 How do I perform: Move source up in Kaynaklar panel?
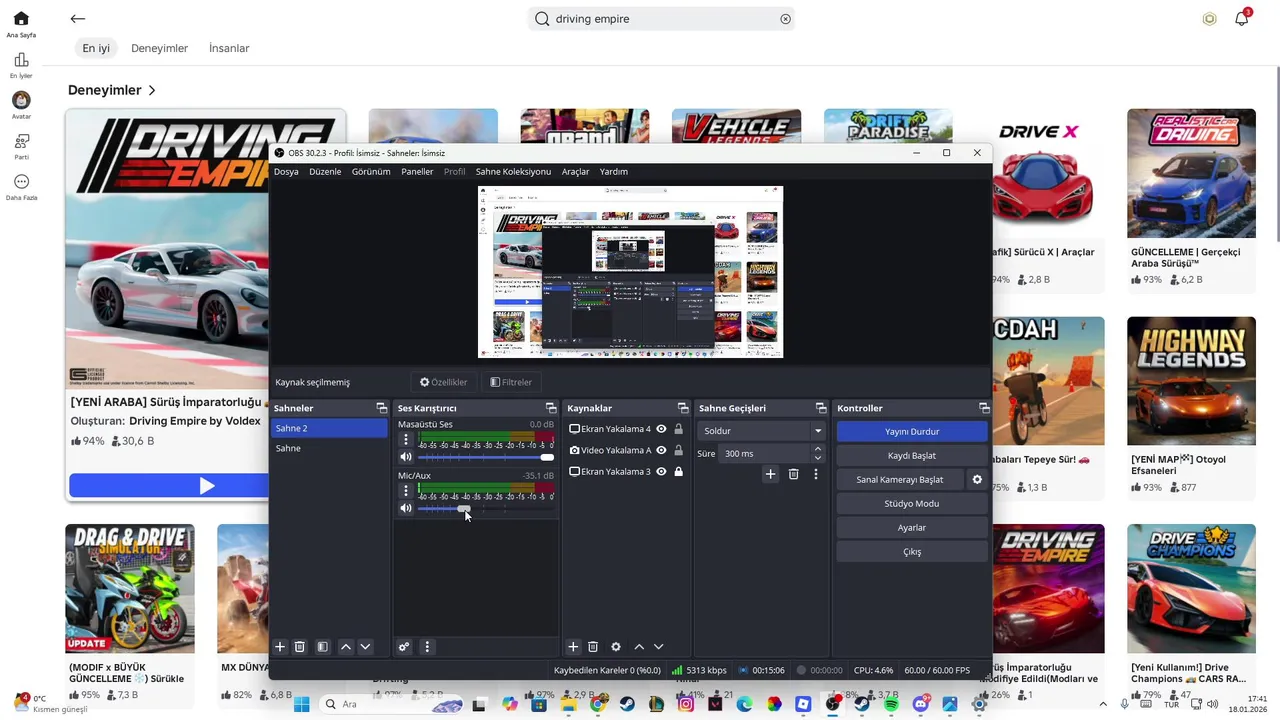coord(639,647)
